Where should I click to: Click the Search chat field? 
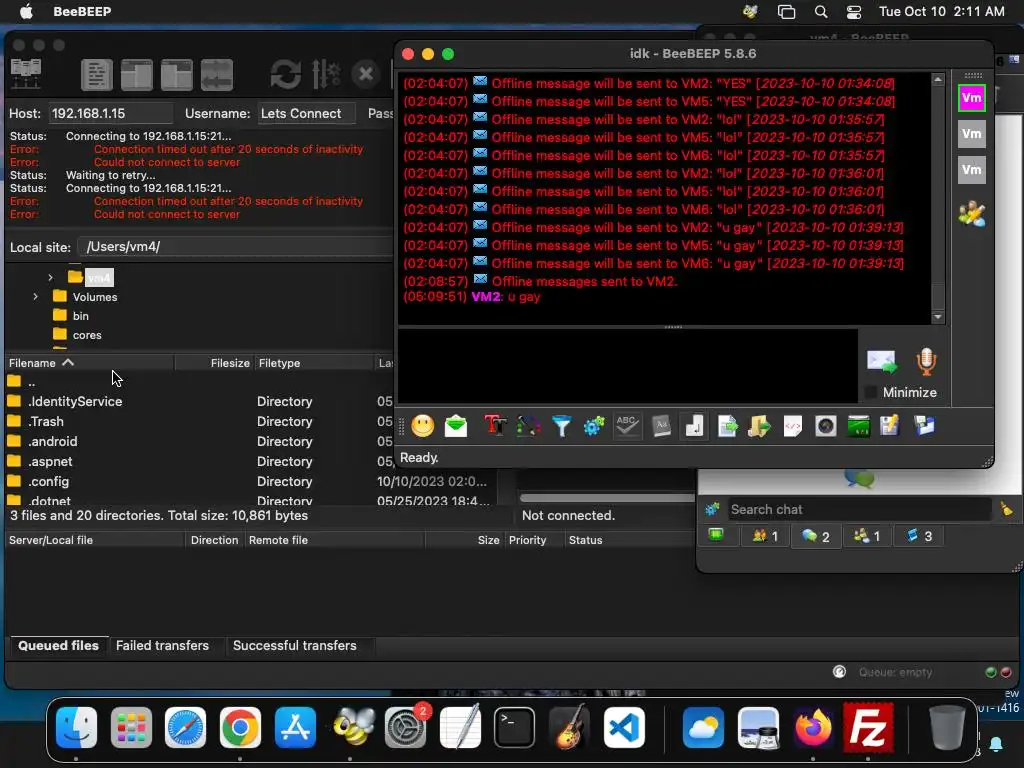point(859,509)
